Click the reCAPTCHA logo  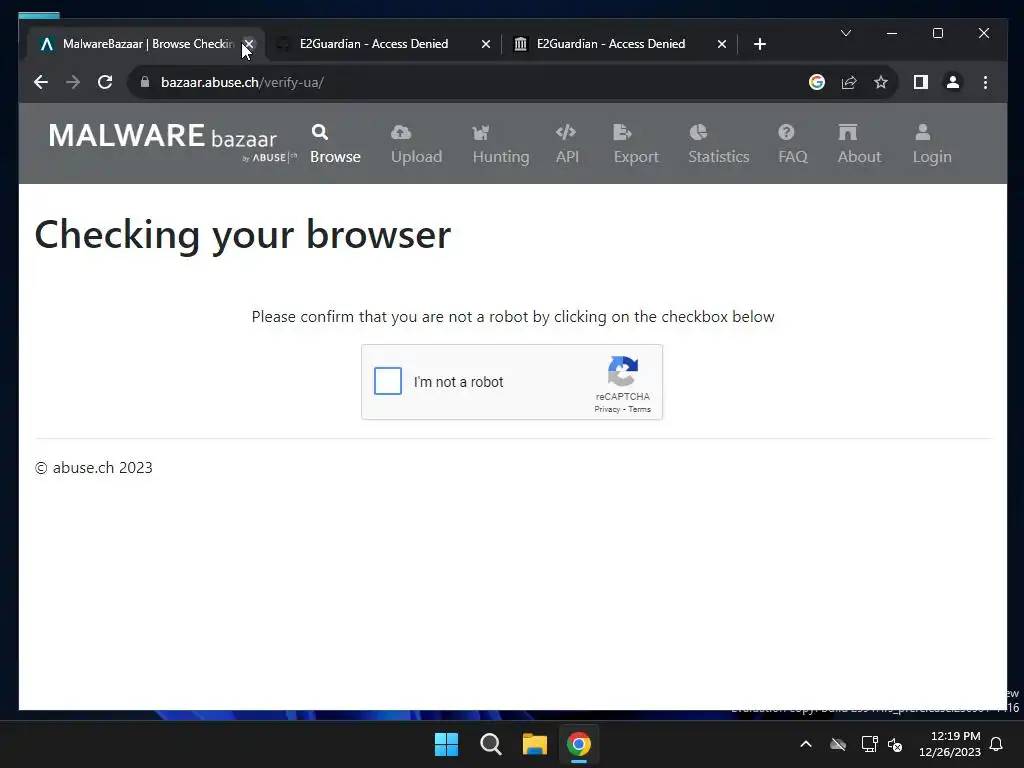[623, 372]
